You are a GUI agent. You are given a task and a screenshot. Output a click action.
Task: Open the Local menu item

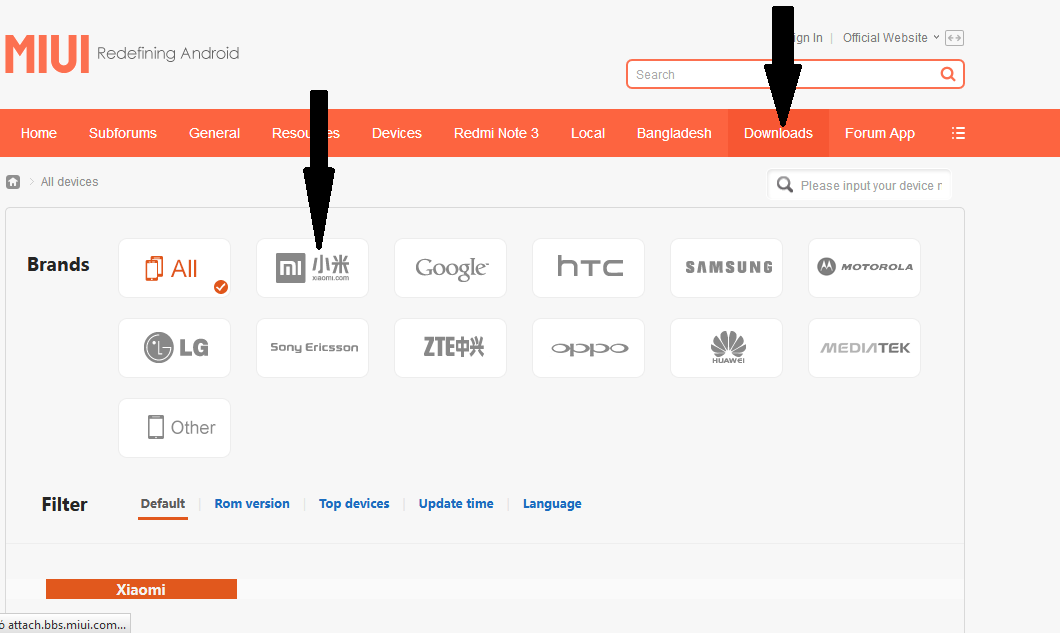587,133
